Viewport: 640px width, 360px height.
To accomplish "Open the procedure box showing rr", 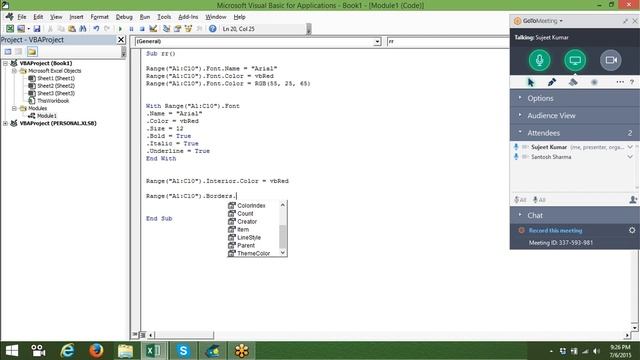I will [x=447, y=41].
